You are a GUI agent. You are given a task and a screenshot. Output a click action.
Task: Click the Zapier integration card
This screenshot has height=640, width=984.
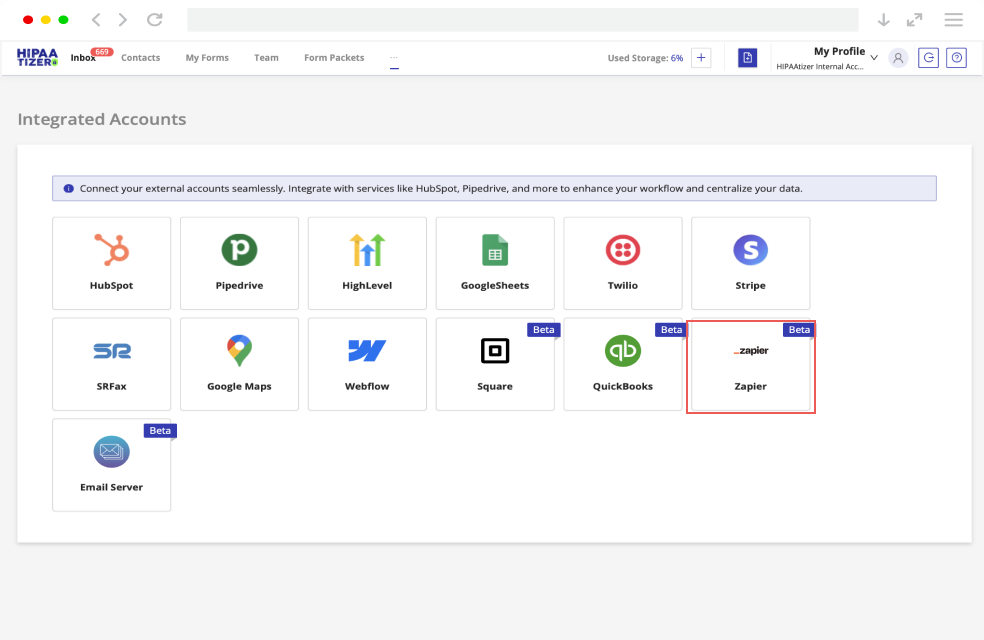pos(751,366)
